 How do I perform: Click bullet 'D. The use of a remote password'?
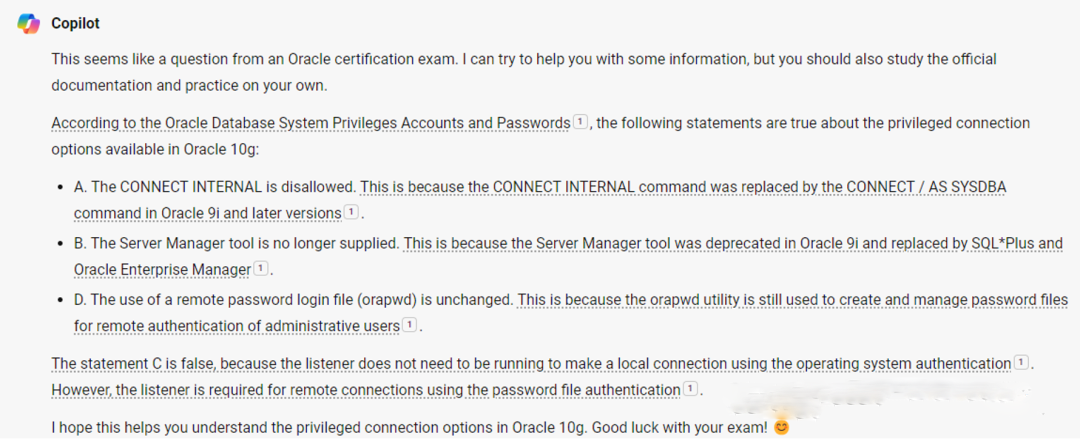(x=294, y=300)
